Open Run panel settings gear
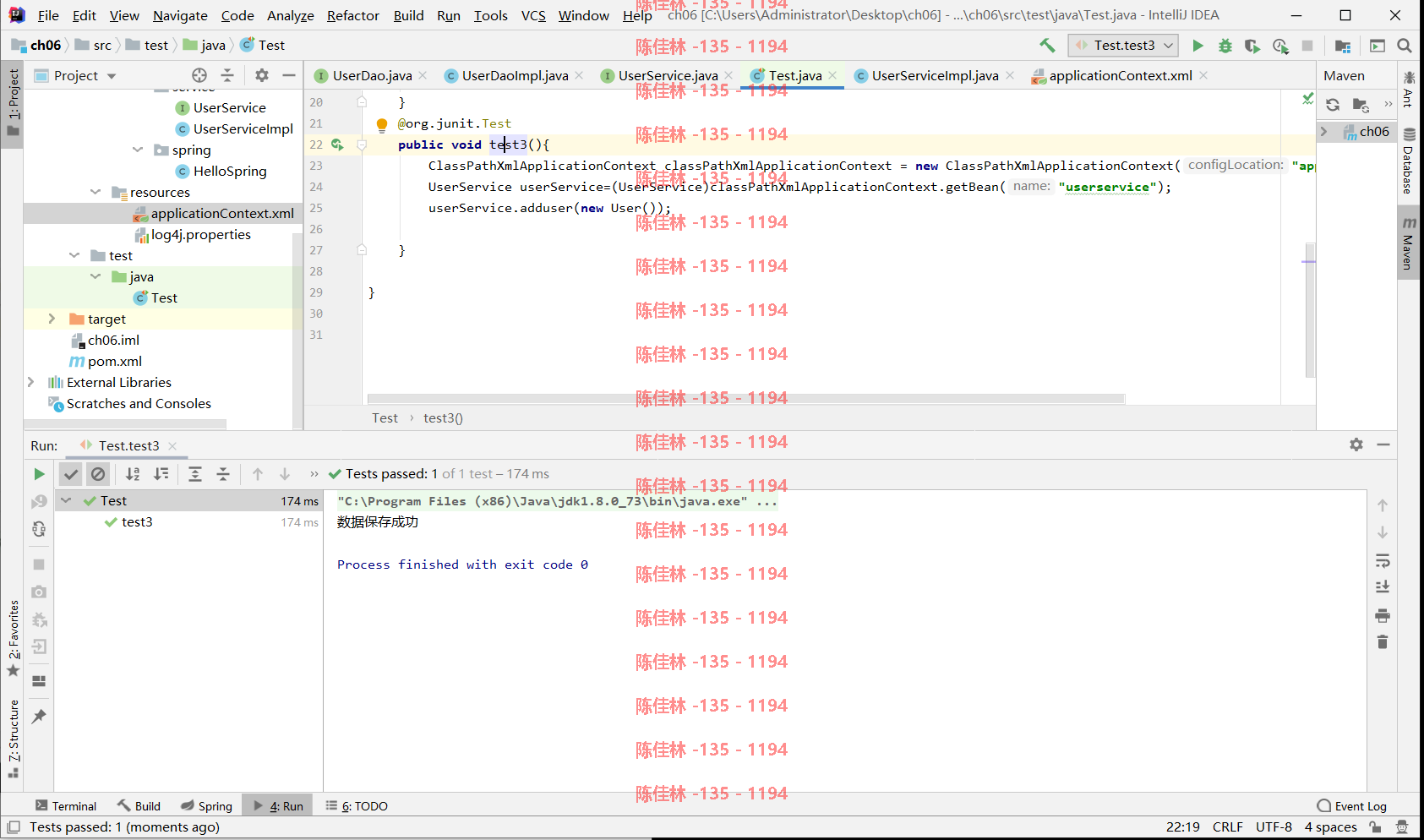Image resolution: width=1424 pixels, height=840 pixels. [1356, 445]
